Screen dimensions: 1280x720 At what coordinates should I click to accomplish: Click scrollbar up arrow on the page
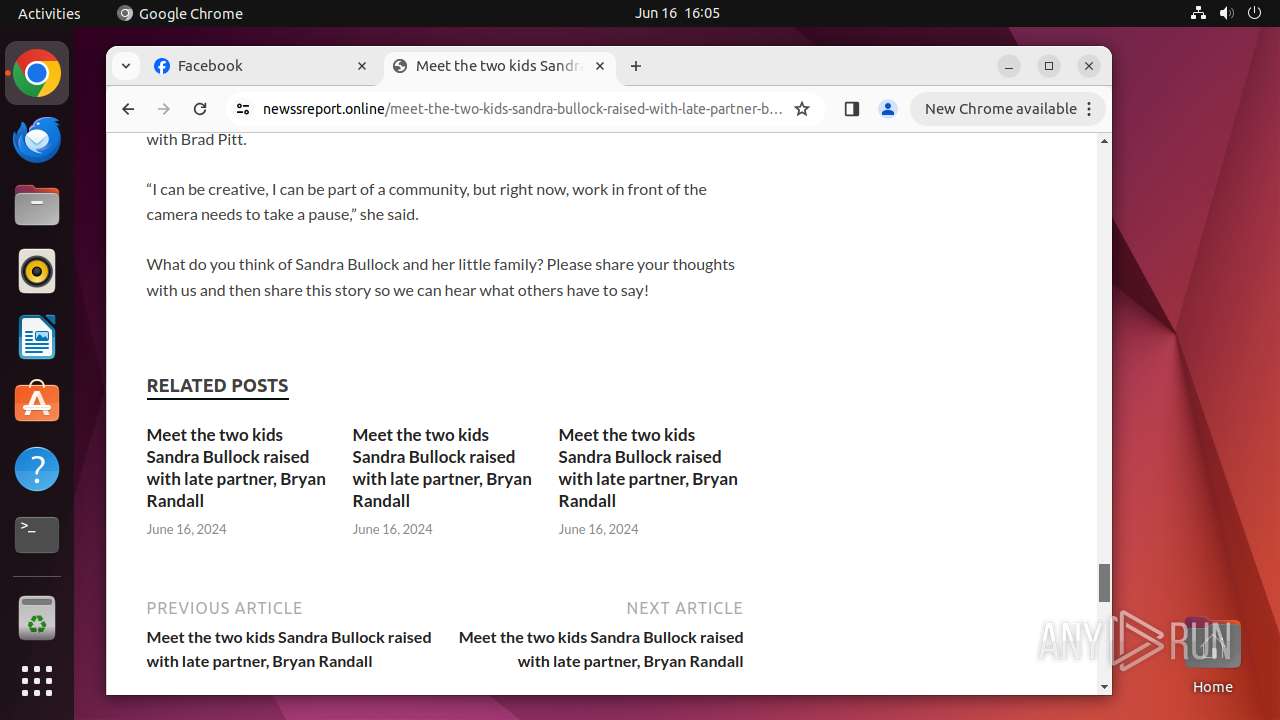(x=1104, y=141)
